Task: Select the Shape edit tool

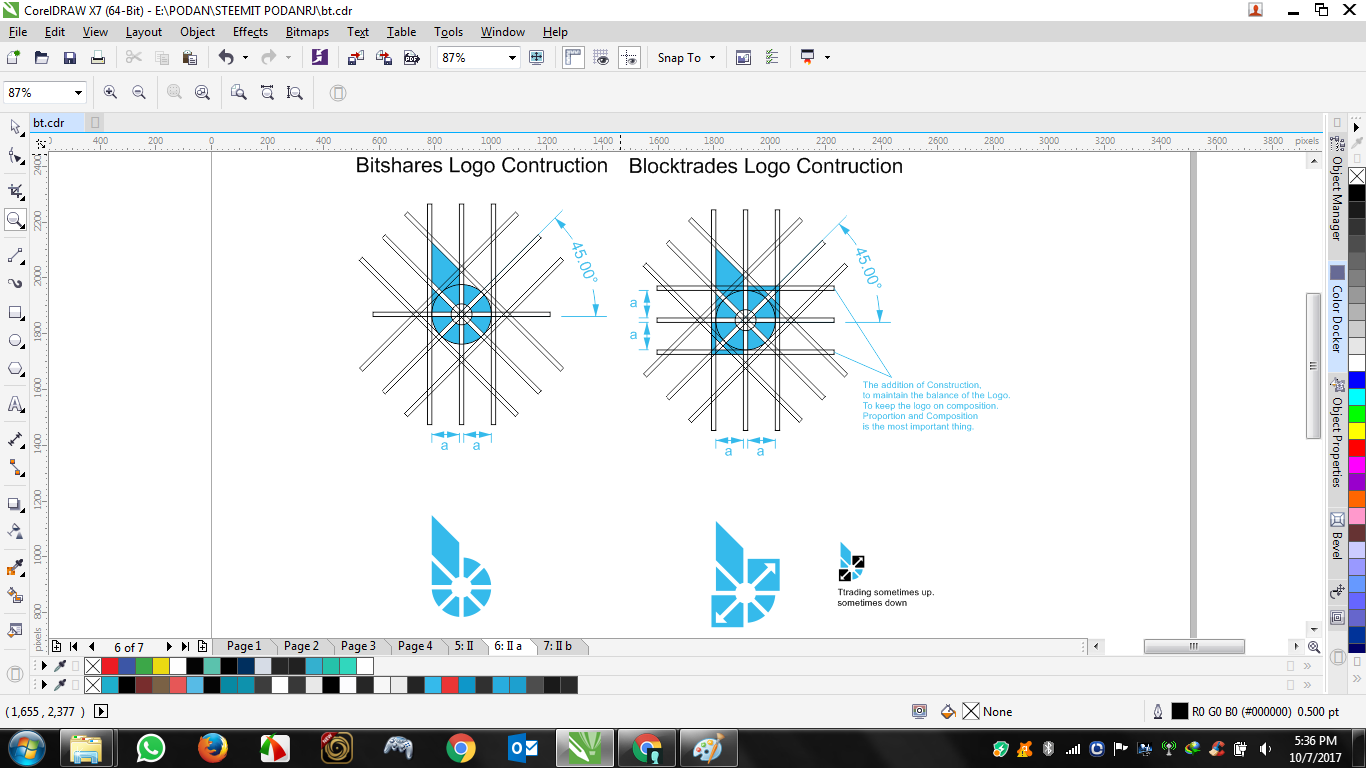Action: coord(15,156)
